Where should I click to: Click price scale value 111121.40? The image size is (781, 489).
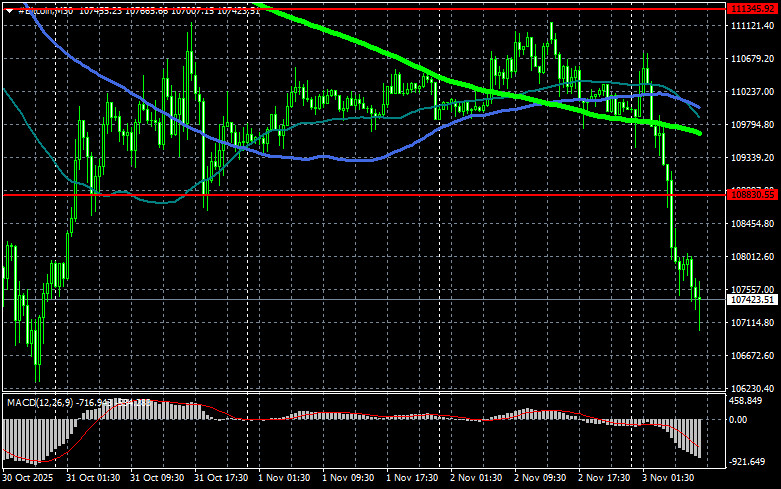point(752,26)
